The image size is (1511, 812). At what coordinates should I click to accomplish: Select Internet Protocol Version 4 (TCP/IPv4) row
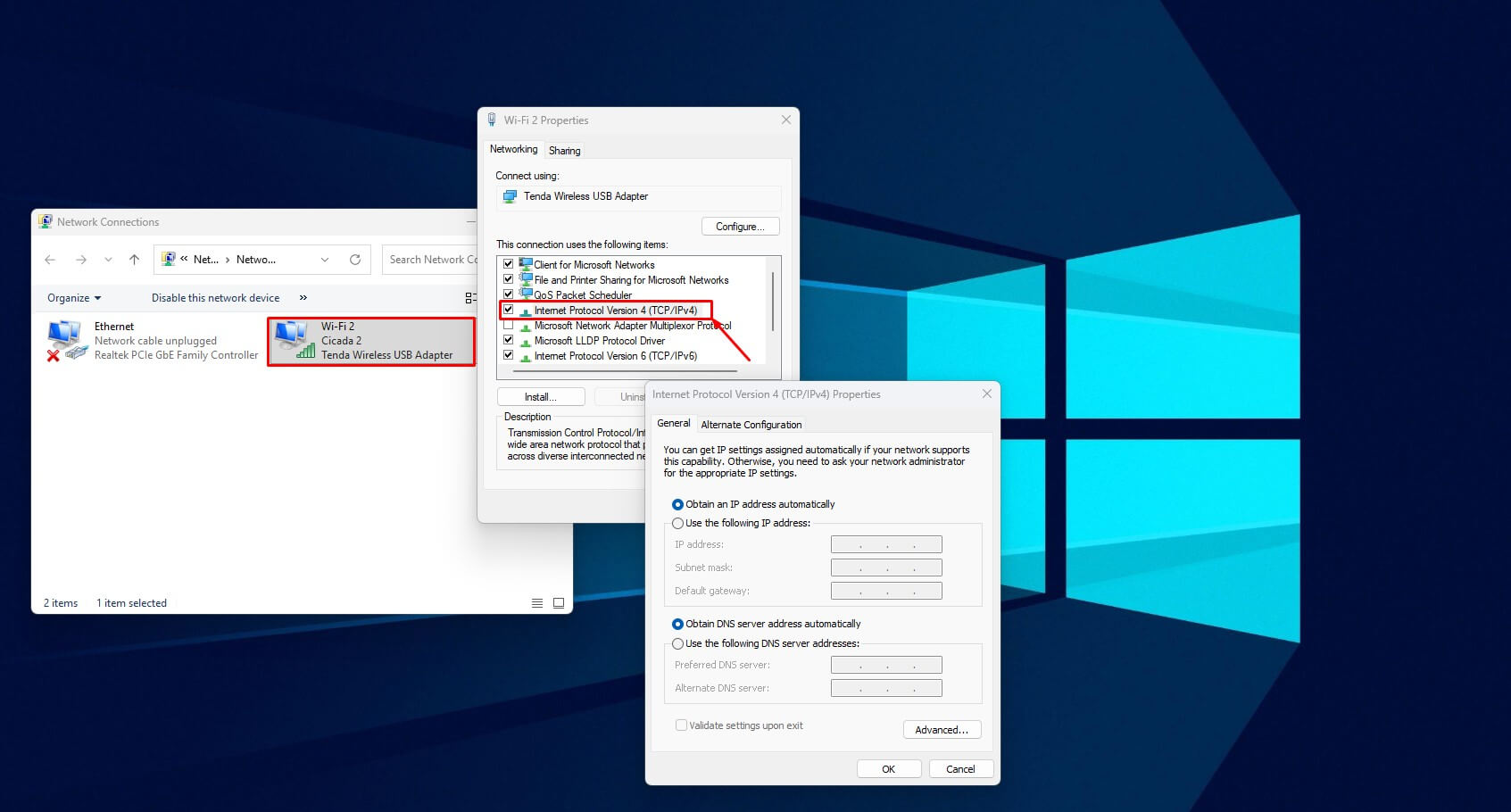click(x=615, y=311)
